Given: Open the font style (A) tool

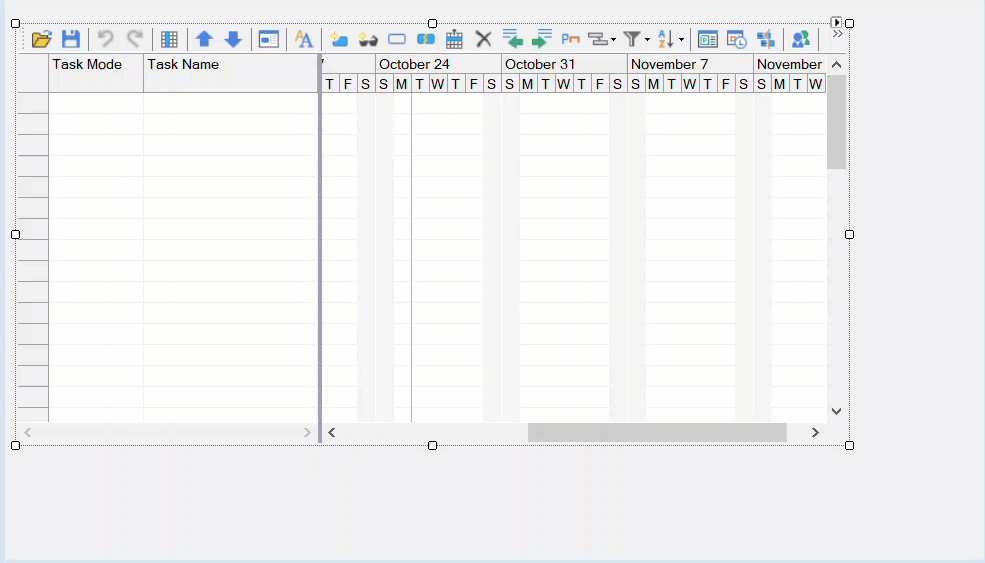Looking at the screenshot, I should click(304, 39).
